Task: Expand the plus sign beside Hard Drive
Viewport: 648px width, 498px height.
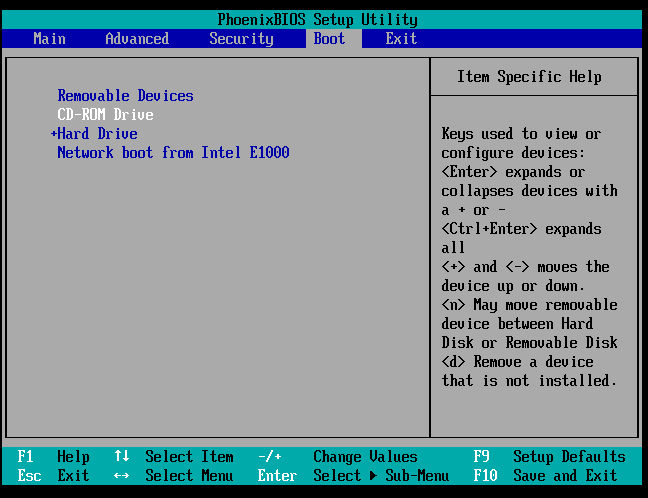Action: pos(53,133)
